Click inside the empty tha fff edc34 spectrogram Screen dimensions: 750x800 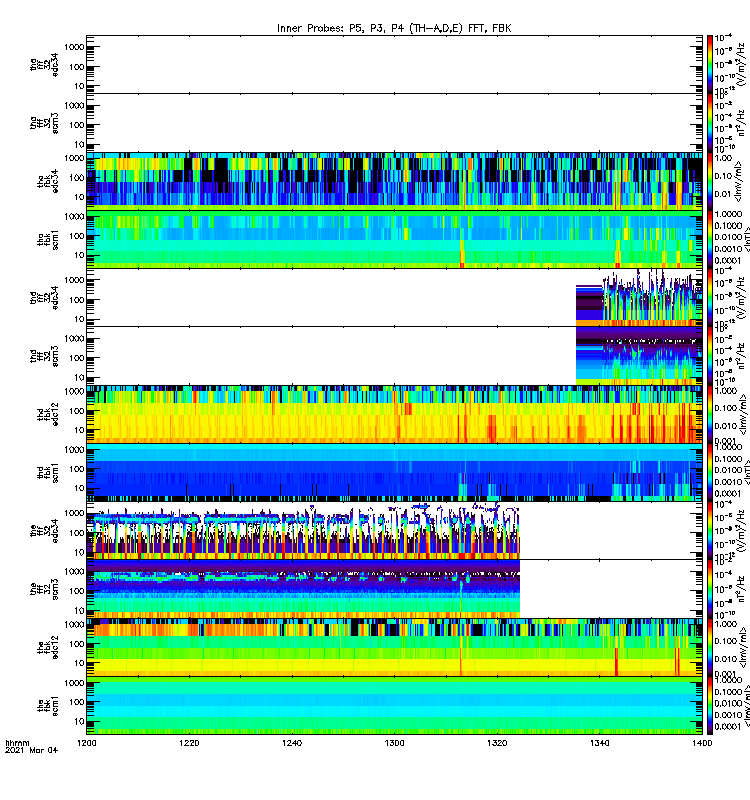click(394, 64)
